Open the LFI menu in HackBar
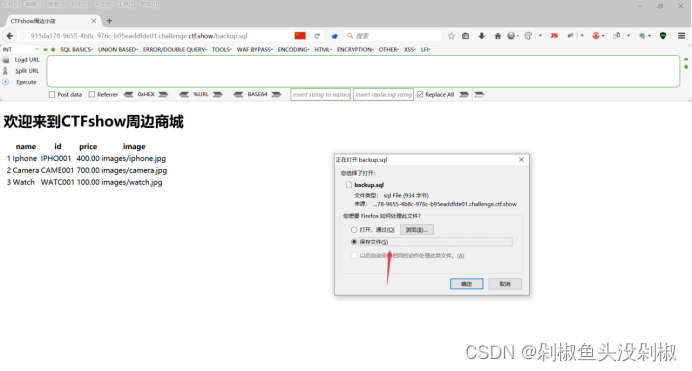This screenshot has height=371, width=692. click(x=425, y=49)
